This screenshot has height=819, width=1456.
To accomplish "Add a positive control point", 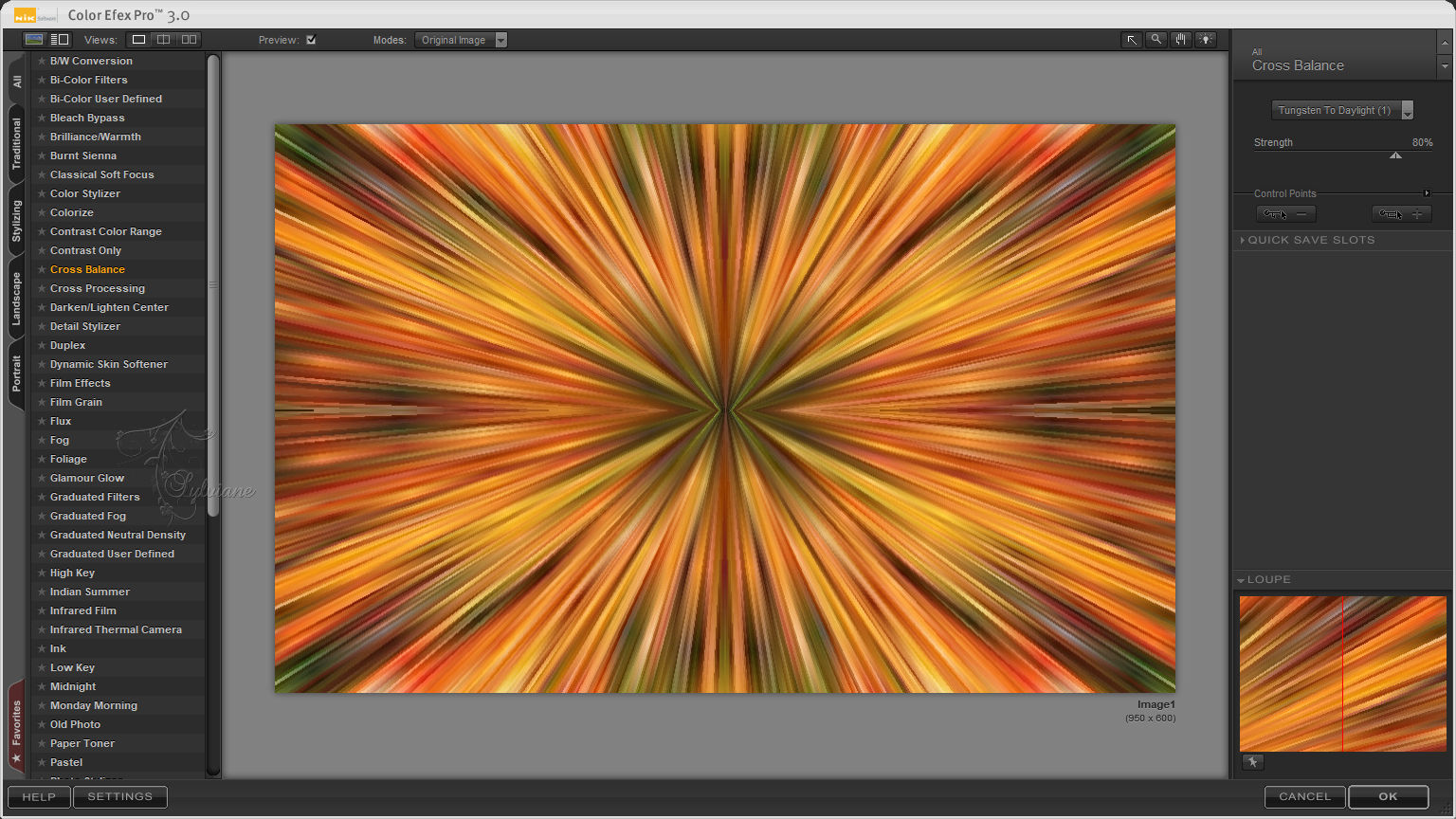I will coord(1402,214).
